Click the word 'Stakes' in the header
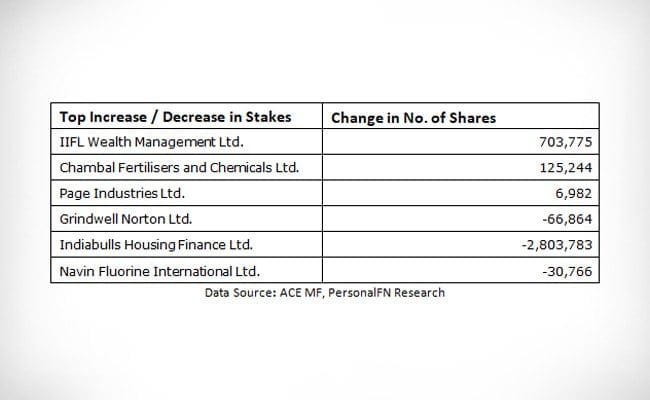The width and height of the screenshot is (650, 400). click(268, 117)
